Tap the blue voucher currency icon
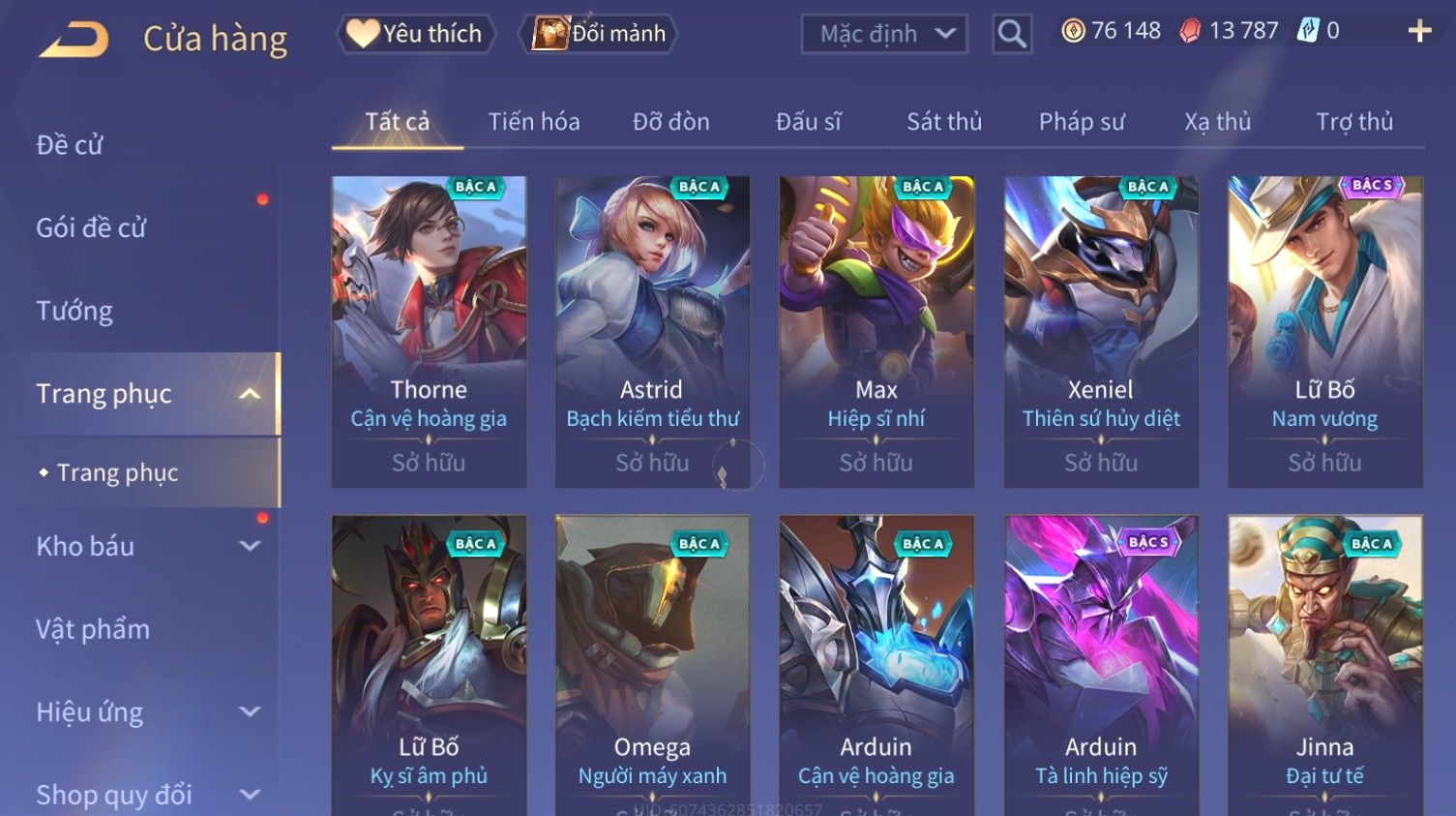The image size is (1456, 816). click(1308, 31)
